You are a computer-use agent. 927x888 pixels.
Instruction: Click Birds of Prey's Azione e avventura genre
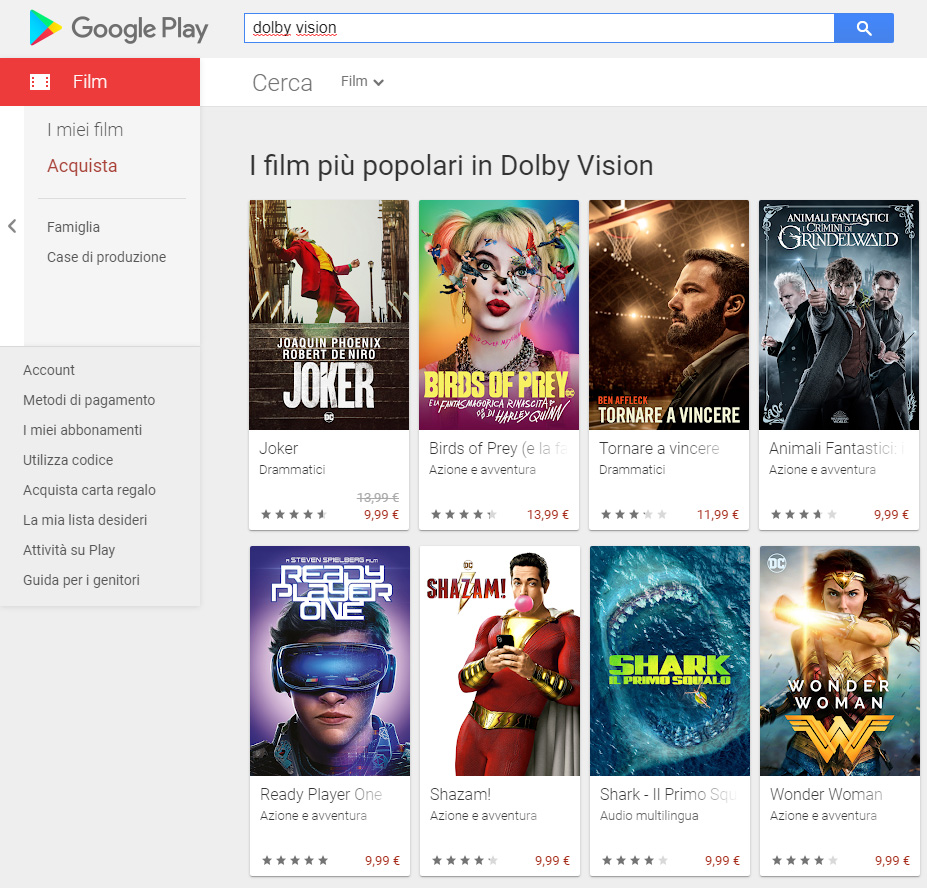coord(482,469)
